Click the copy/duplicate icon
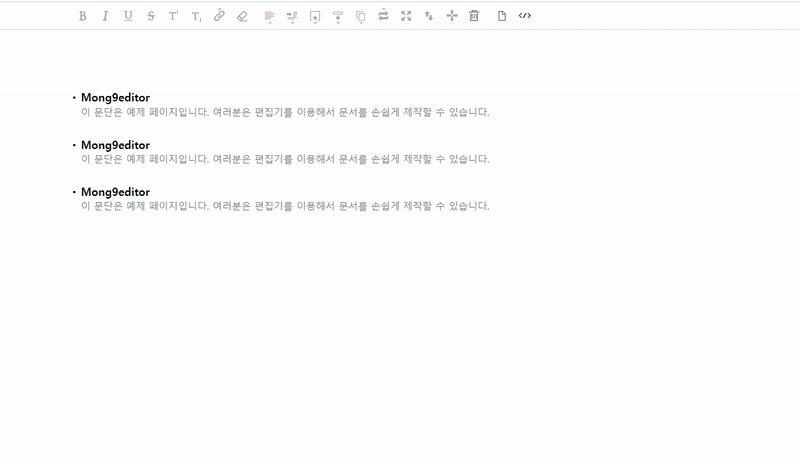This screenshot has height=458, width=800. coord(360,16)
